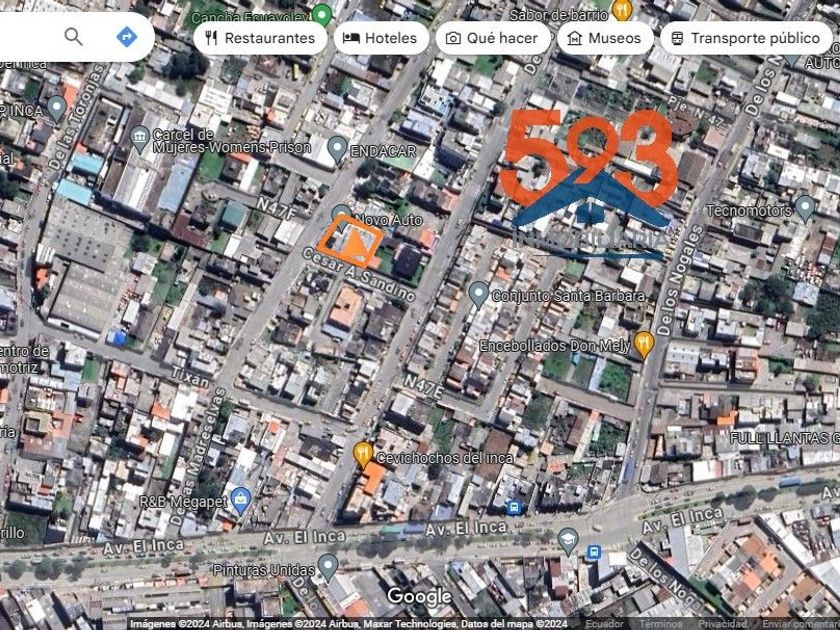This screenshot has width=840, height=630.
Task: Click the De los Nogales street label
Action: [681, 280]
